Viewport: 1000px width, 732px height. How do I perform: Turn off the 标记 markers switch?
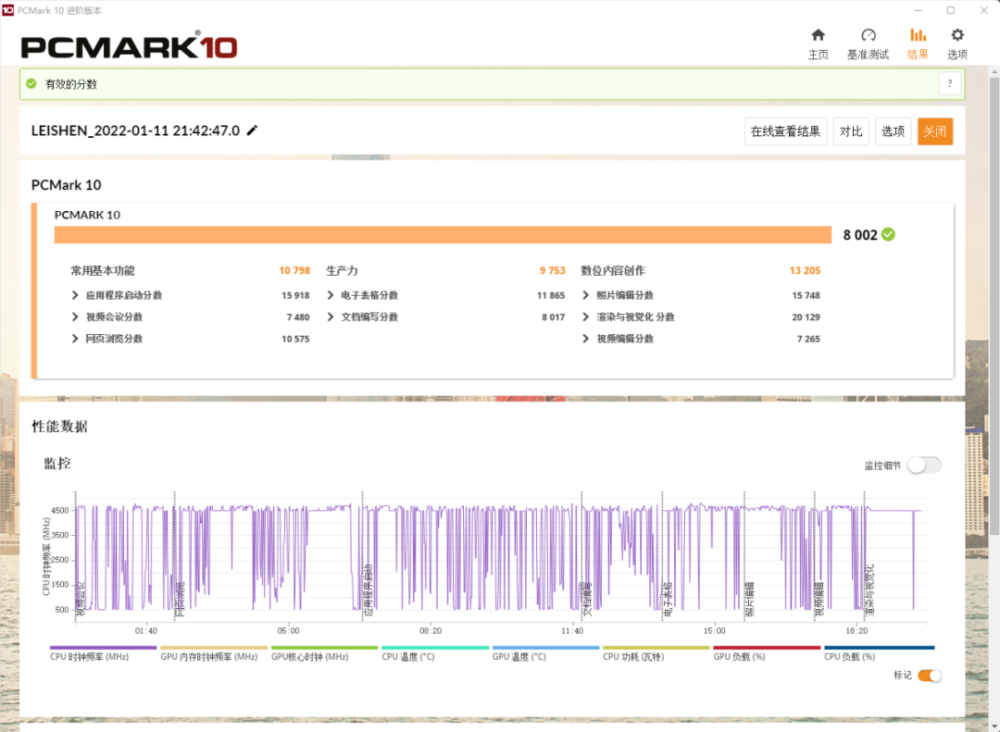929,675
